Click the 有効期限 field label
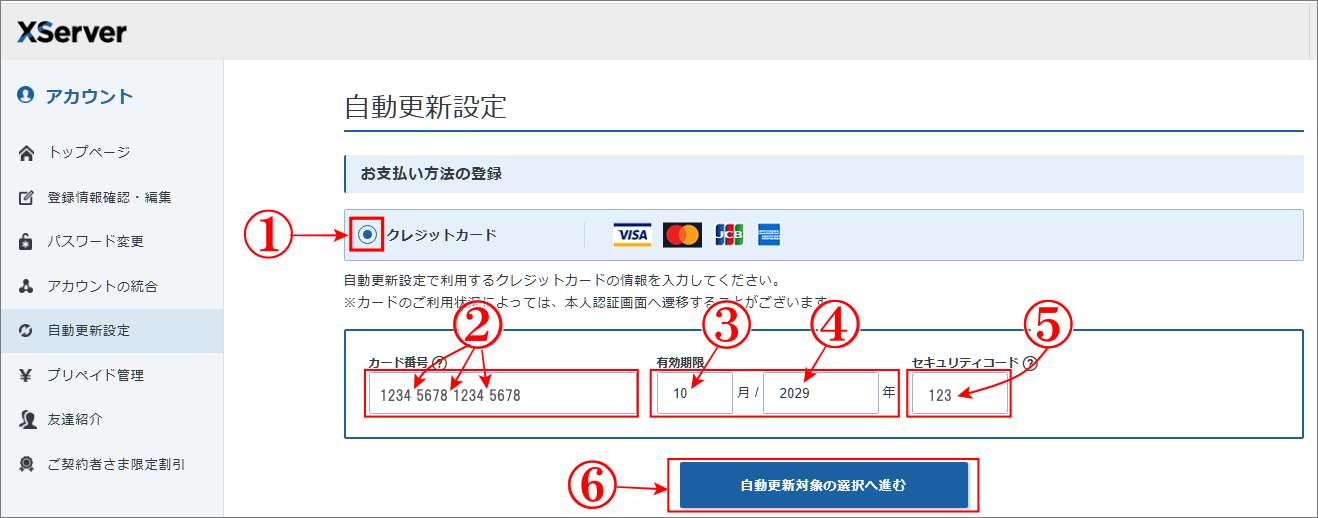The image size is (1318, 518). point(680,363)
